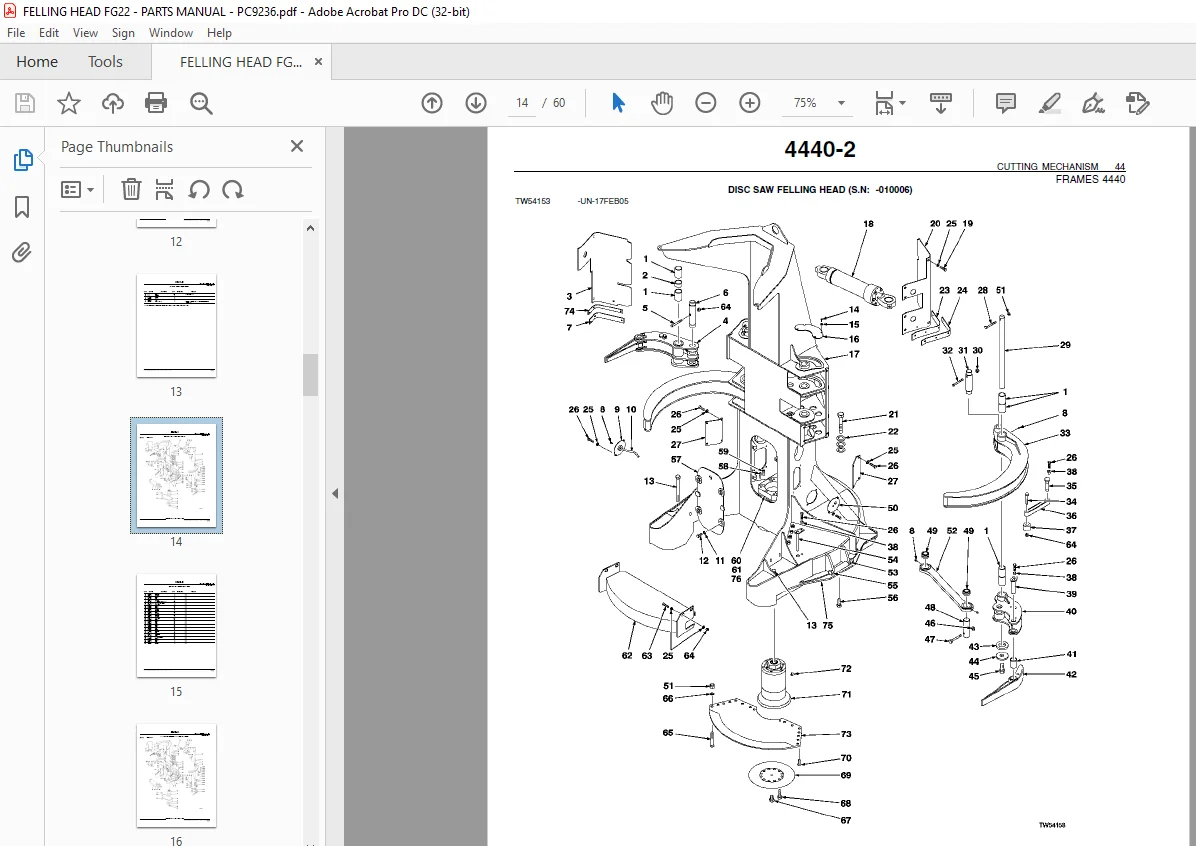Rotate page counterclockwise
Image resolution: width=1196 pixels, height=846 pixels.
pyautogui.click(x=199, y=189)
